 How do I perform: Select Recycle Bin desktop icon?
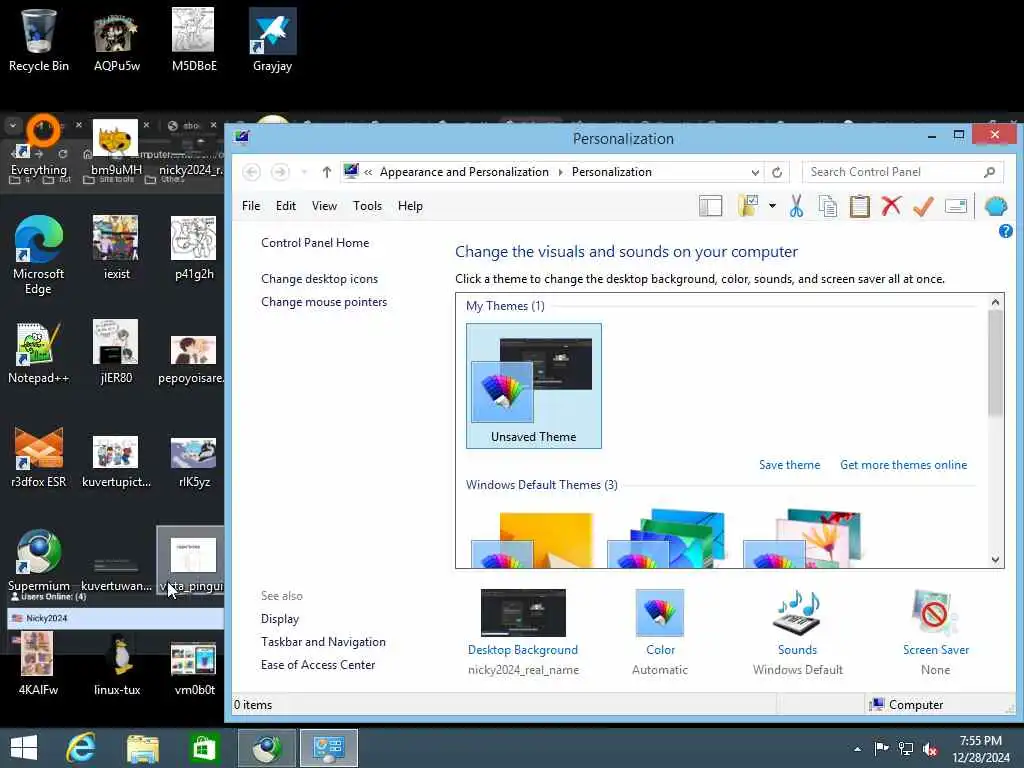click(x=39, y=40)
